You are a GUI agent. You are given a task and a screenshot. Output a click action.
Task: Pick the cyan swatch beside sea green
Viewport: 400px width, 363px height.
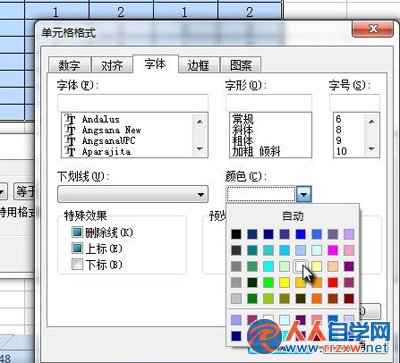[x=268, y=266]
